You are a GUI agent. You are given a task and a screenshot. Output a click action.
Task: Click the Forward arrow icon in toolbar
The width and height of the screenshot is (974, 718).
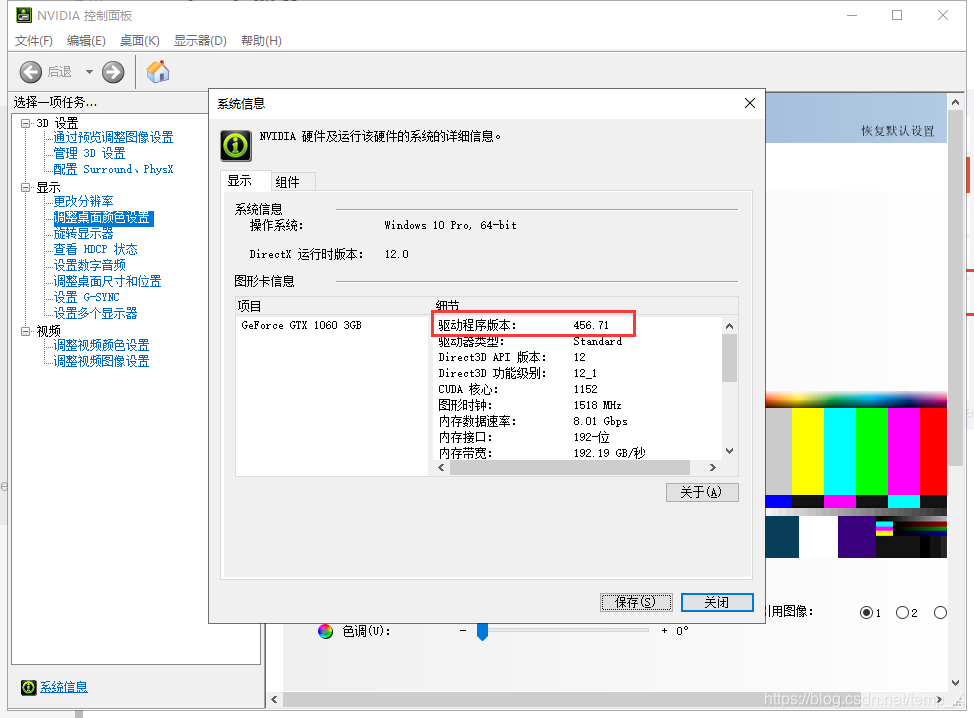[113, 72]
